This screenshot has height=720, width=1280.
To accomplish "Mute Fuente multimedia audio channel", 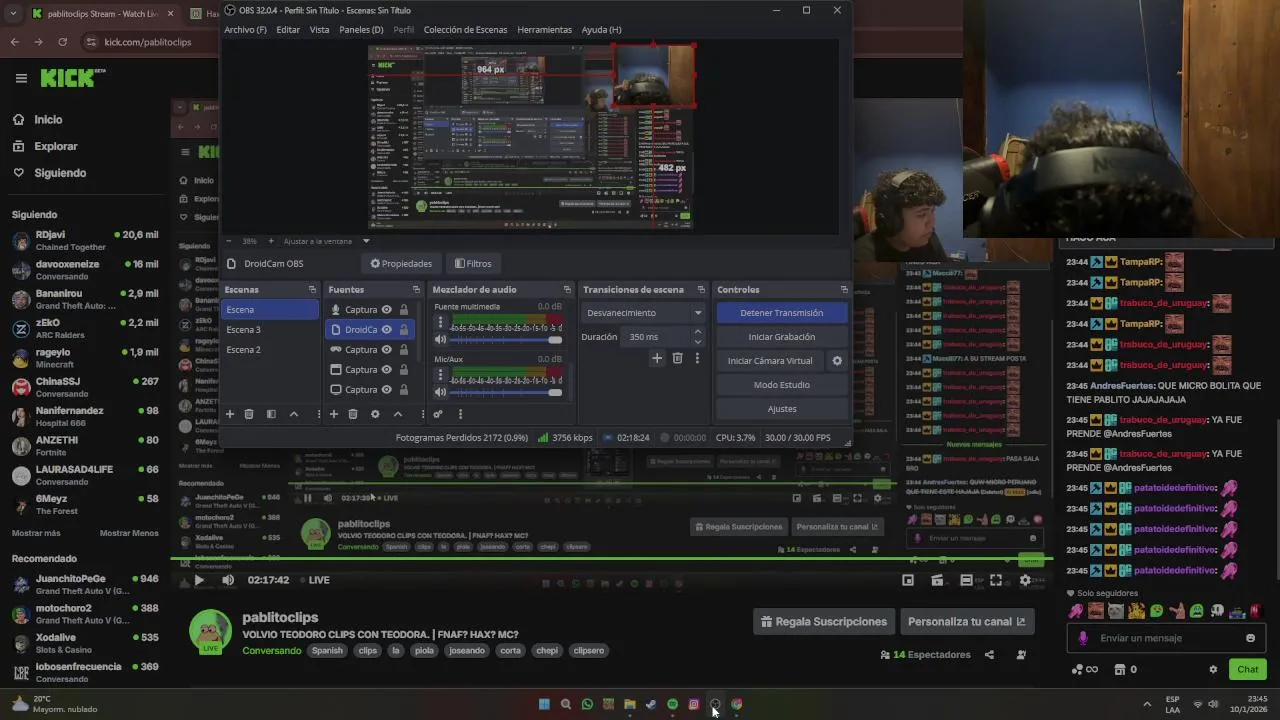I will 440,340.
